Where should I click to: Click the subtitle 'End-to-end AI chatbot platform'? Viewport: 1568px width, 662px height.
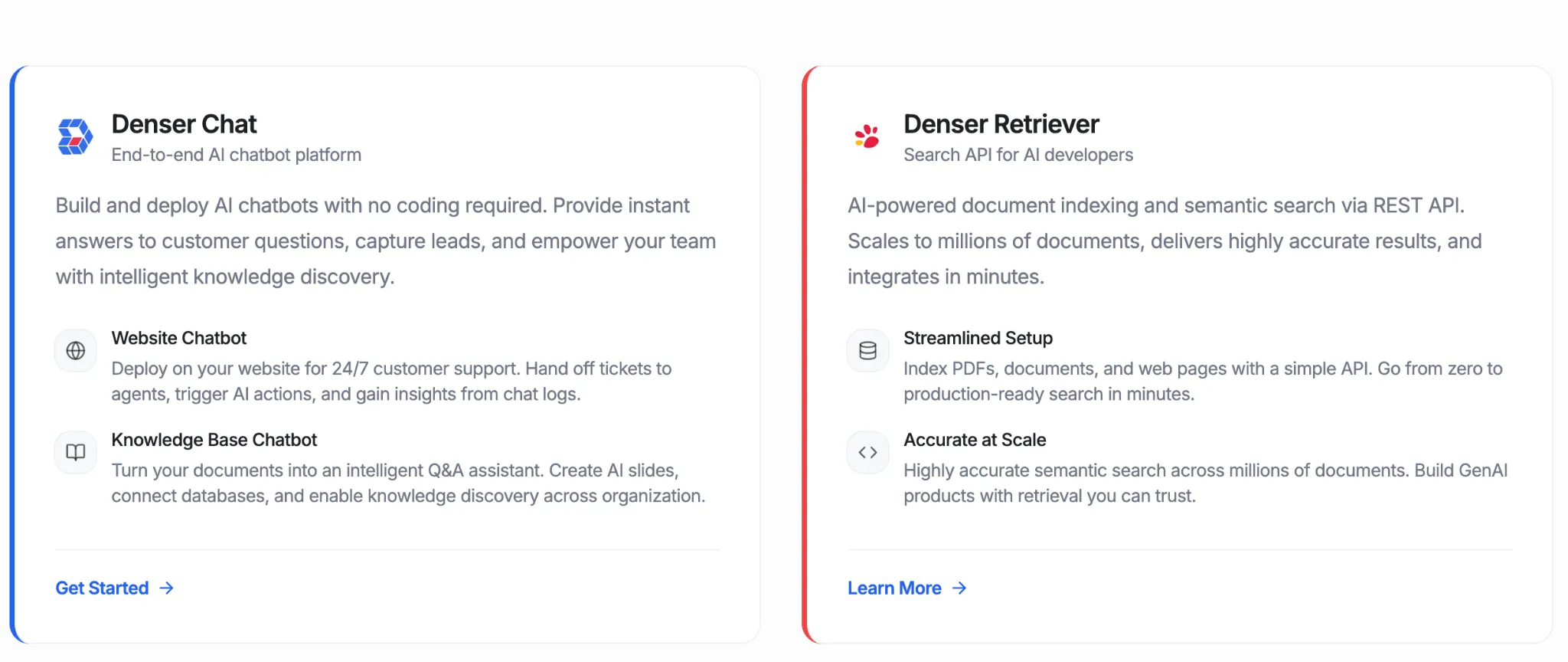pyautogui.click(x=236, y=155)
